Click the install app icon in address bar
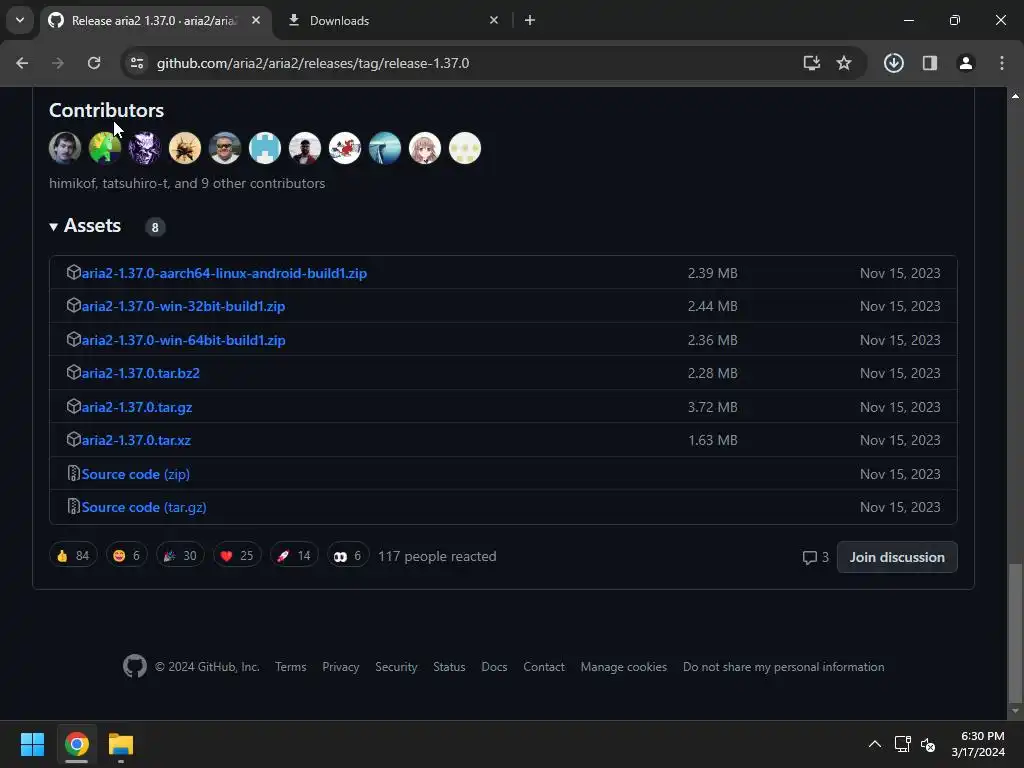The width and height of the screenshot is (1024, 768). point(812,63)
